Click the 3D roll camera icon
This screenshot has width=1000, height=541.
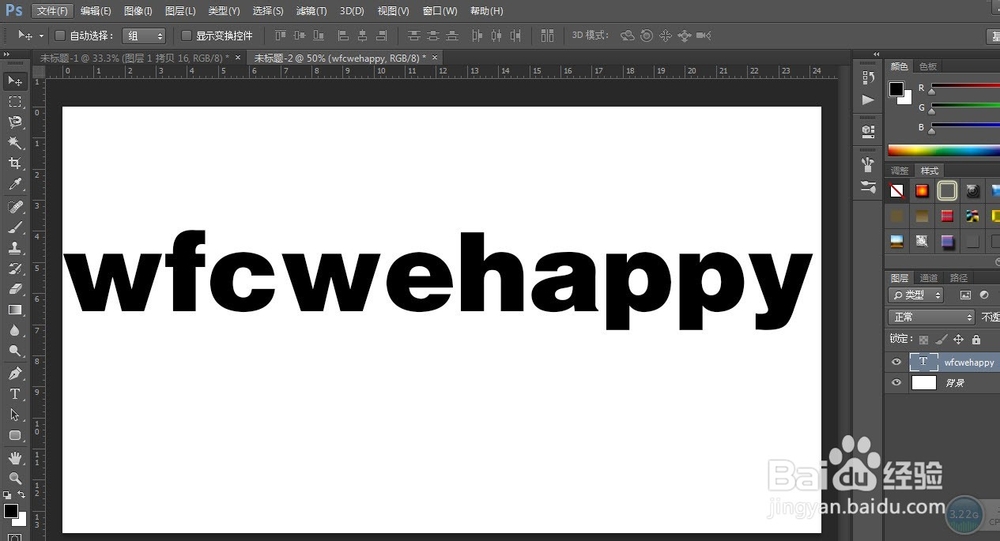[x=646, y=36]
